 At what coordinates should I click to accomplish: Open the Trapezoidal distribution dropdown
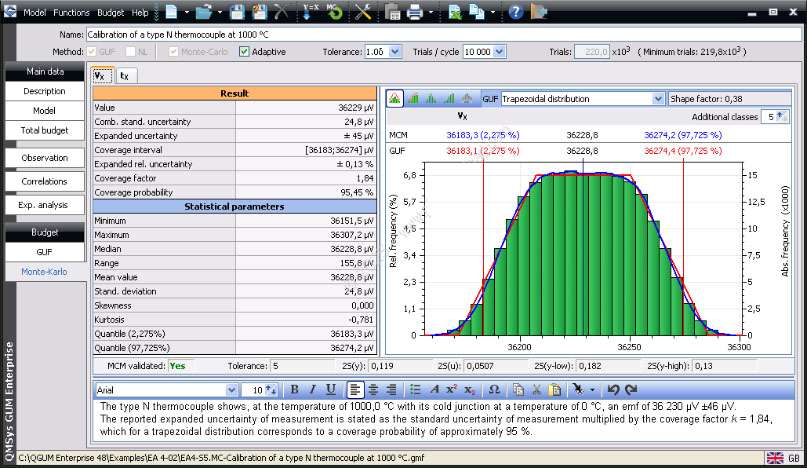[x=658, y=99]
